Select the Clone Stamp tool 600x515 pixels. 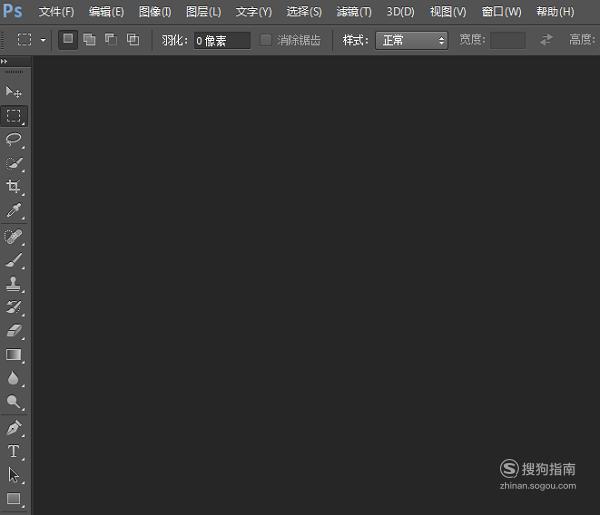tap(14, 284)
